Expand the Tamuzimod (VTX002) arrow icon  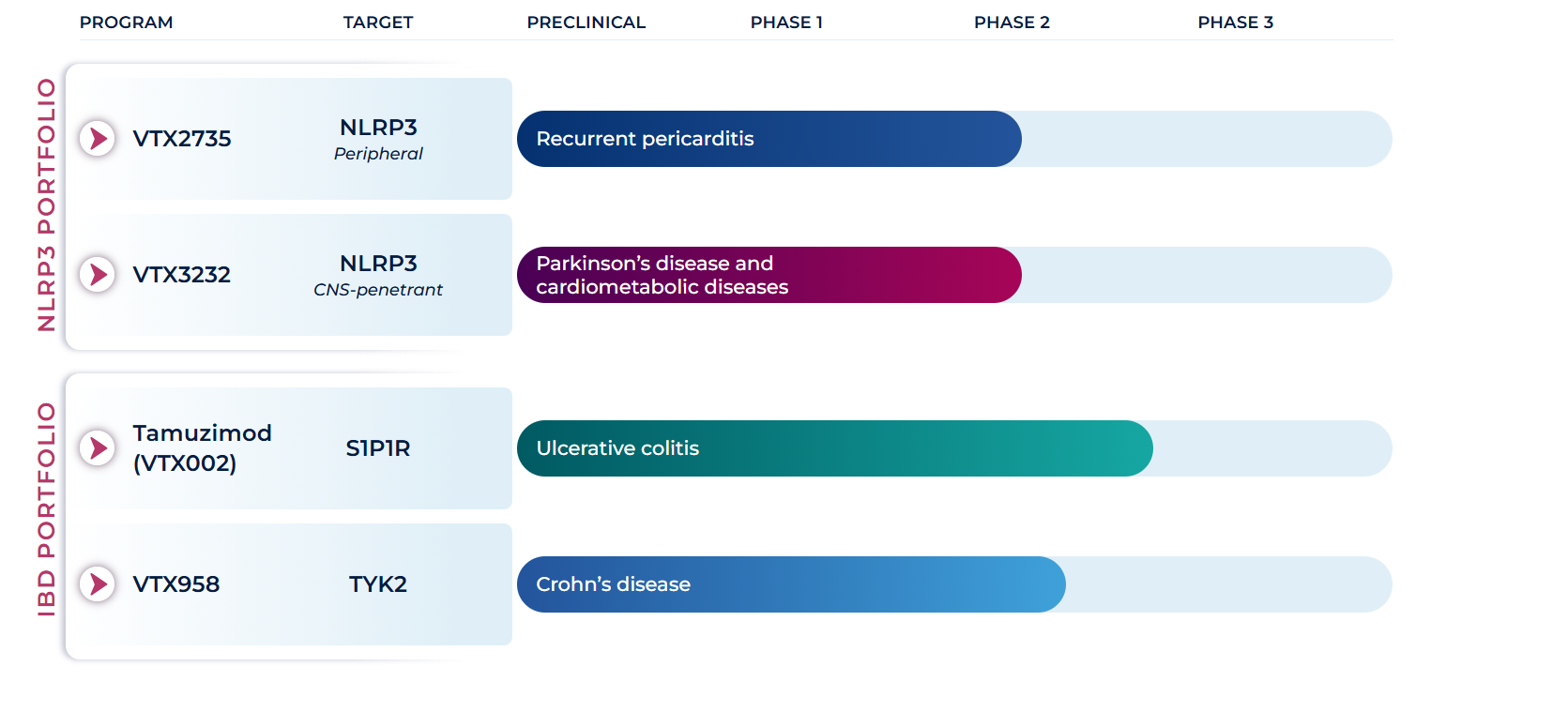pos(98,448)
